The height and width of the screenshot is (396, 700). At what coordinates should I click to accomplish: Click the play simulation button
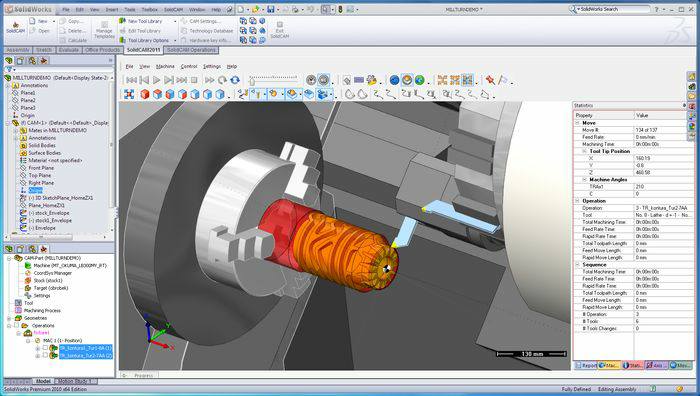pos(156,80)
